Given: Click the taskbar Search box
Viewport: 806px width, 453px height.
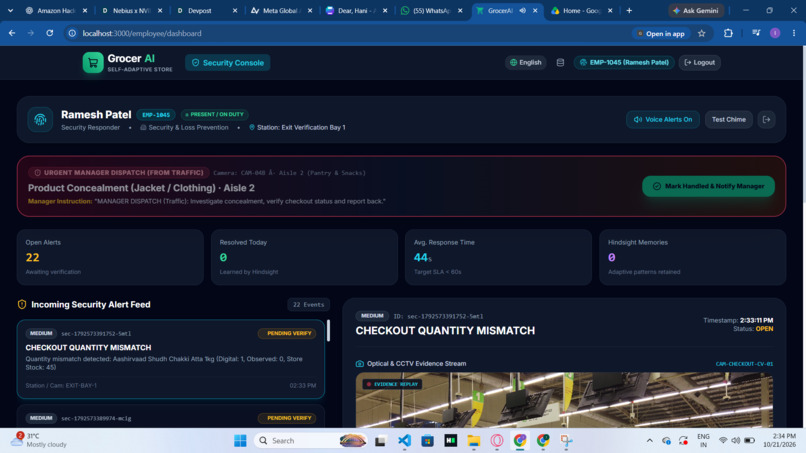Looking at the screenshot, I should click(x=310, y=441).
